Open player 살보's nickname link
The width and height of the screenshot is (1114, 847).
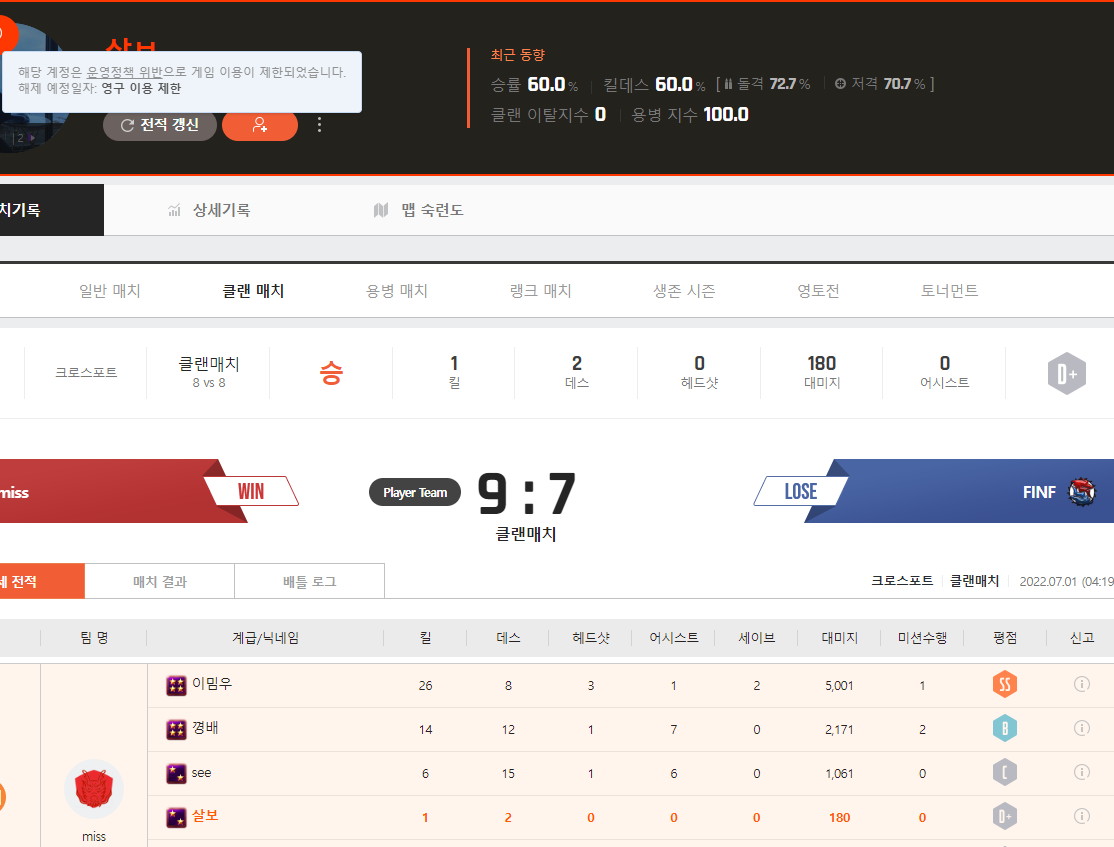pyautogui.click(x=205, y=817)
